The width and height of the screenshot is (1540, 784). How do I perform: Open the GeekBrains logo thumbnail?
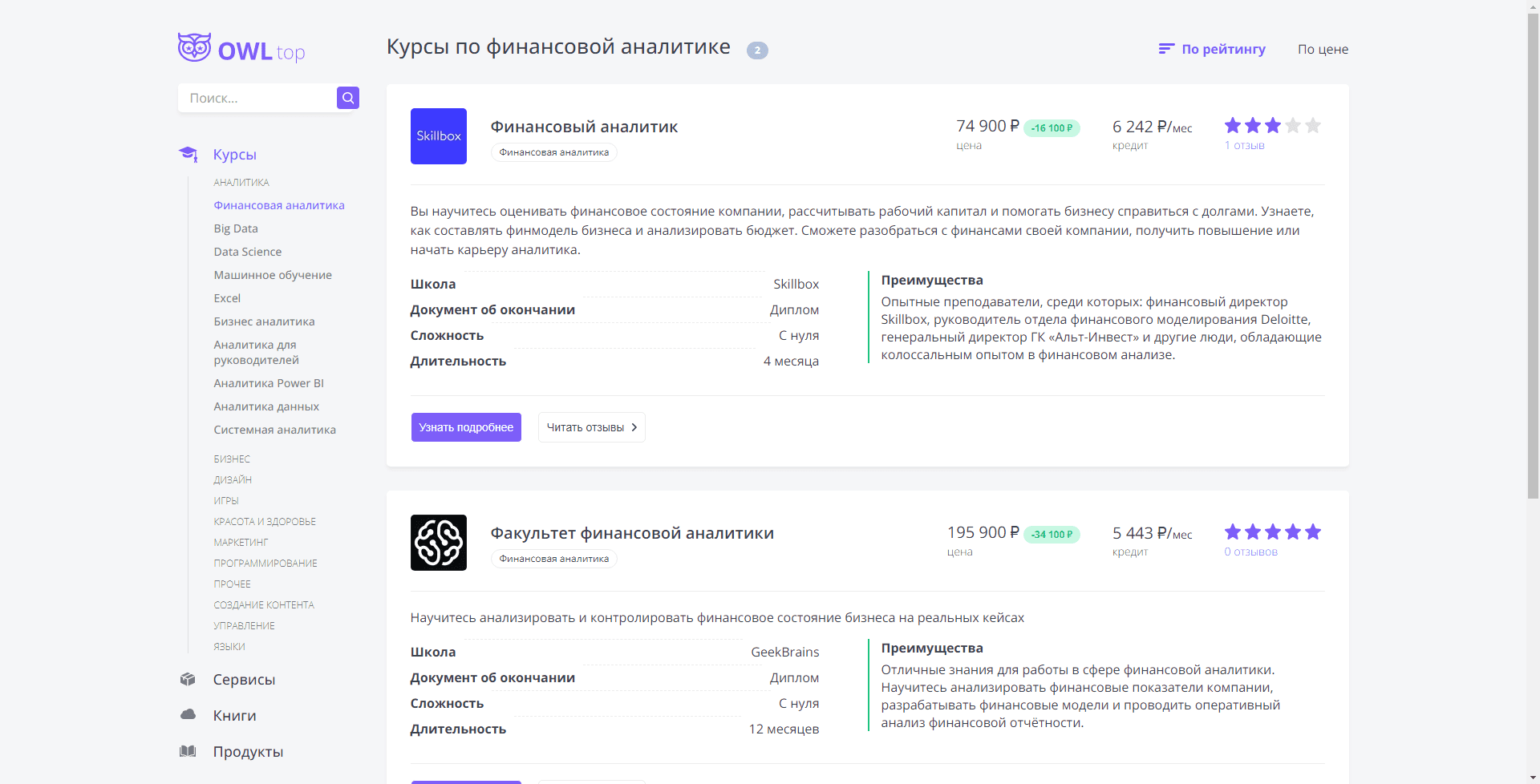point(438,542)
